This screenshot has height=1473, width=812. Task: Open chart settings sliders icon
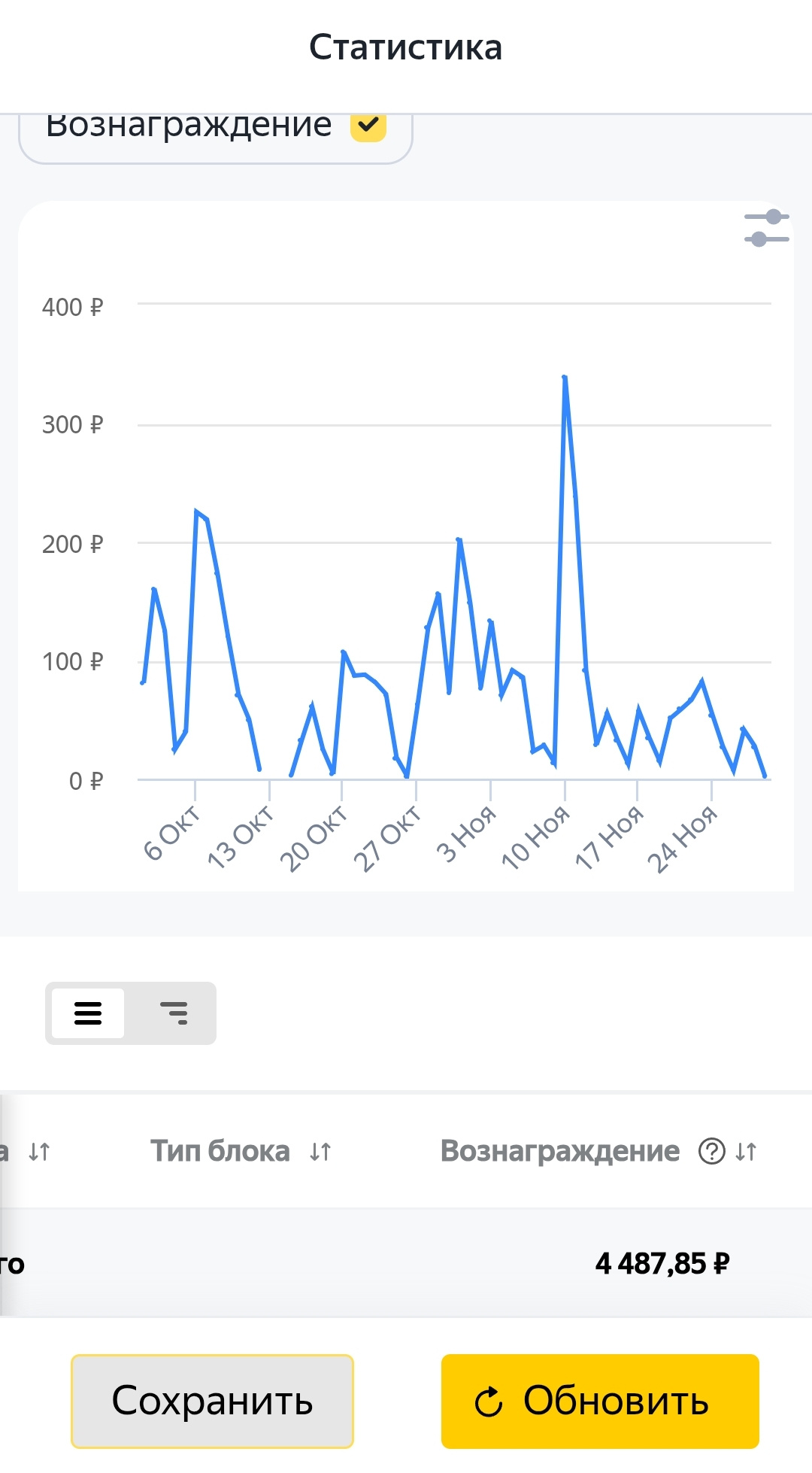766,228
